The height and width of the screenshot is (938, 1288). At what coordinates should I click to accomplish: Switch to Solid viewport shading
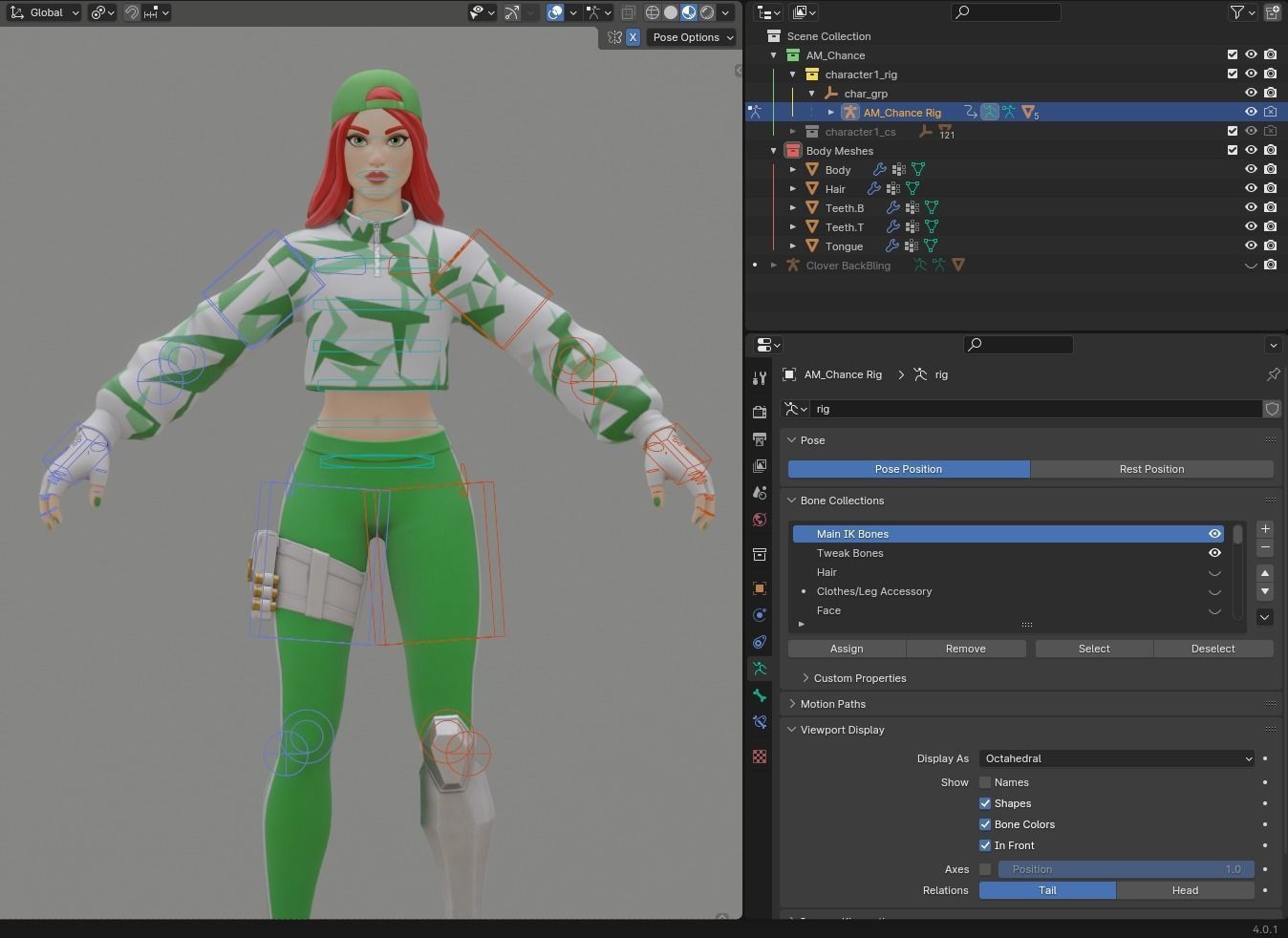671,12
